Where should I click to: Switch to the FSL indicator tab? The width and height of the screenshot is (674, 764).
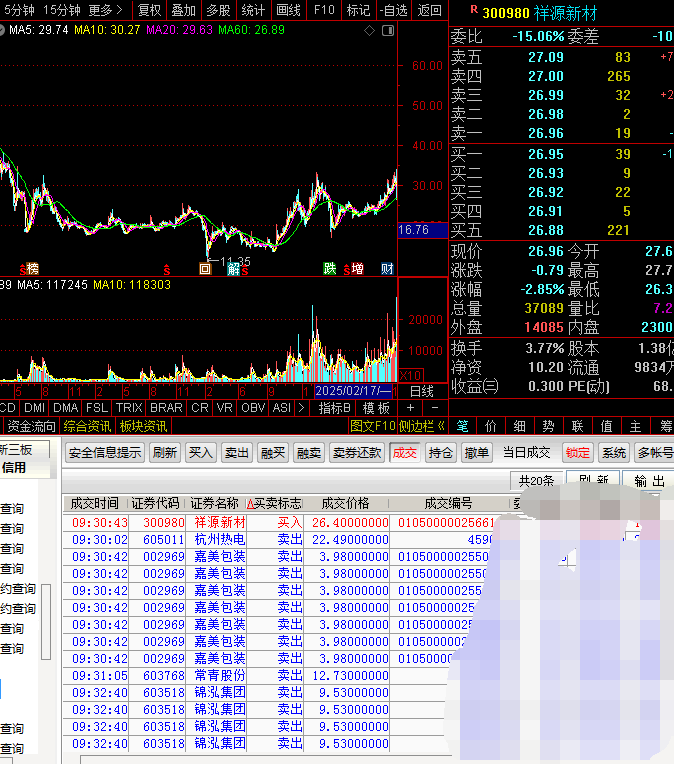click(x=96, y=407)
